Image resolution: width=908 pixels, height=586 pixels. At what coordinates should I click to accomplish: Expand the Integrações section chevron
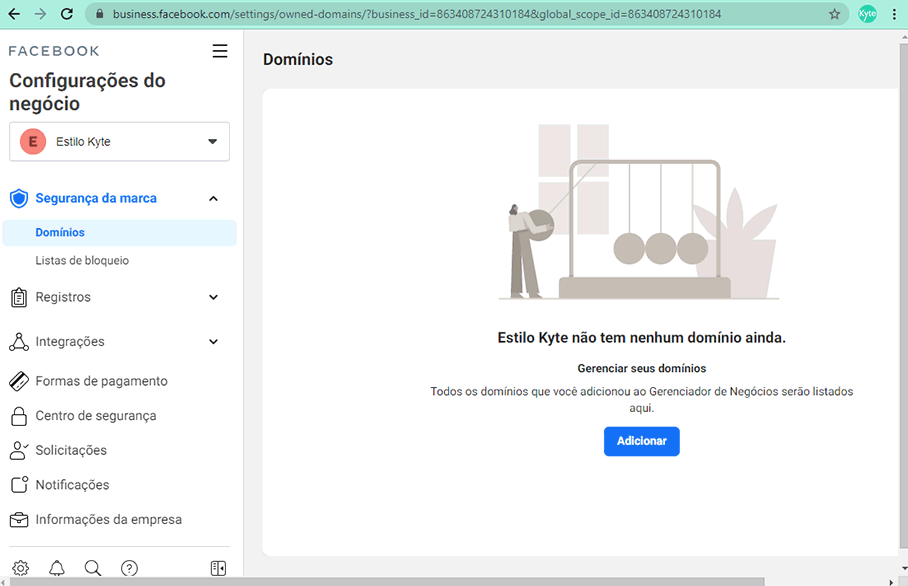click(213, 342)
